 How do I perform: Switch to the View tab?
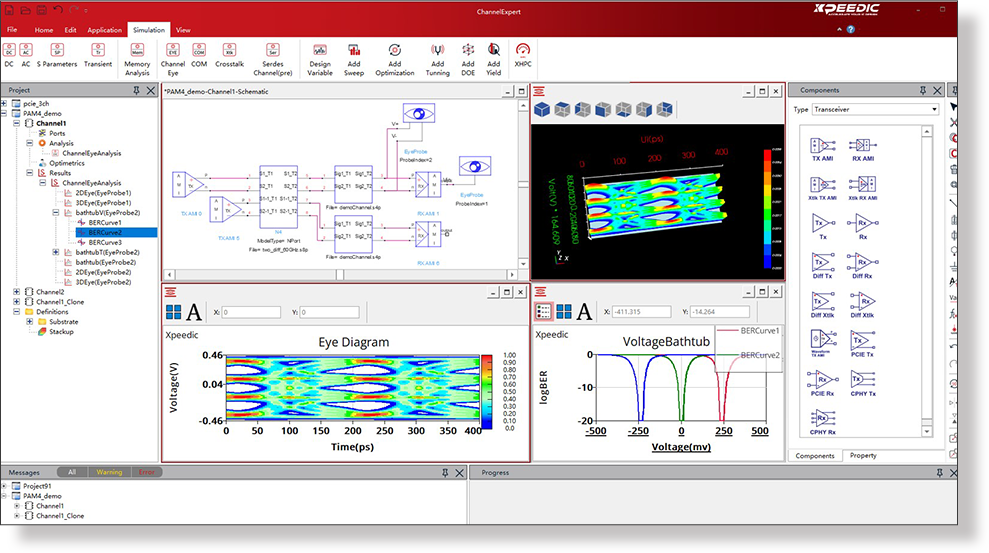(x=183, y=30)
